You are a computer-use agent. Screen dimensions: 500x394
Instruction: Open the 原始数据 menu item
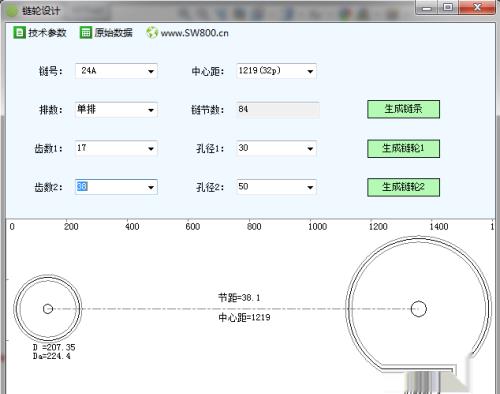[113, 33]
